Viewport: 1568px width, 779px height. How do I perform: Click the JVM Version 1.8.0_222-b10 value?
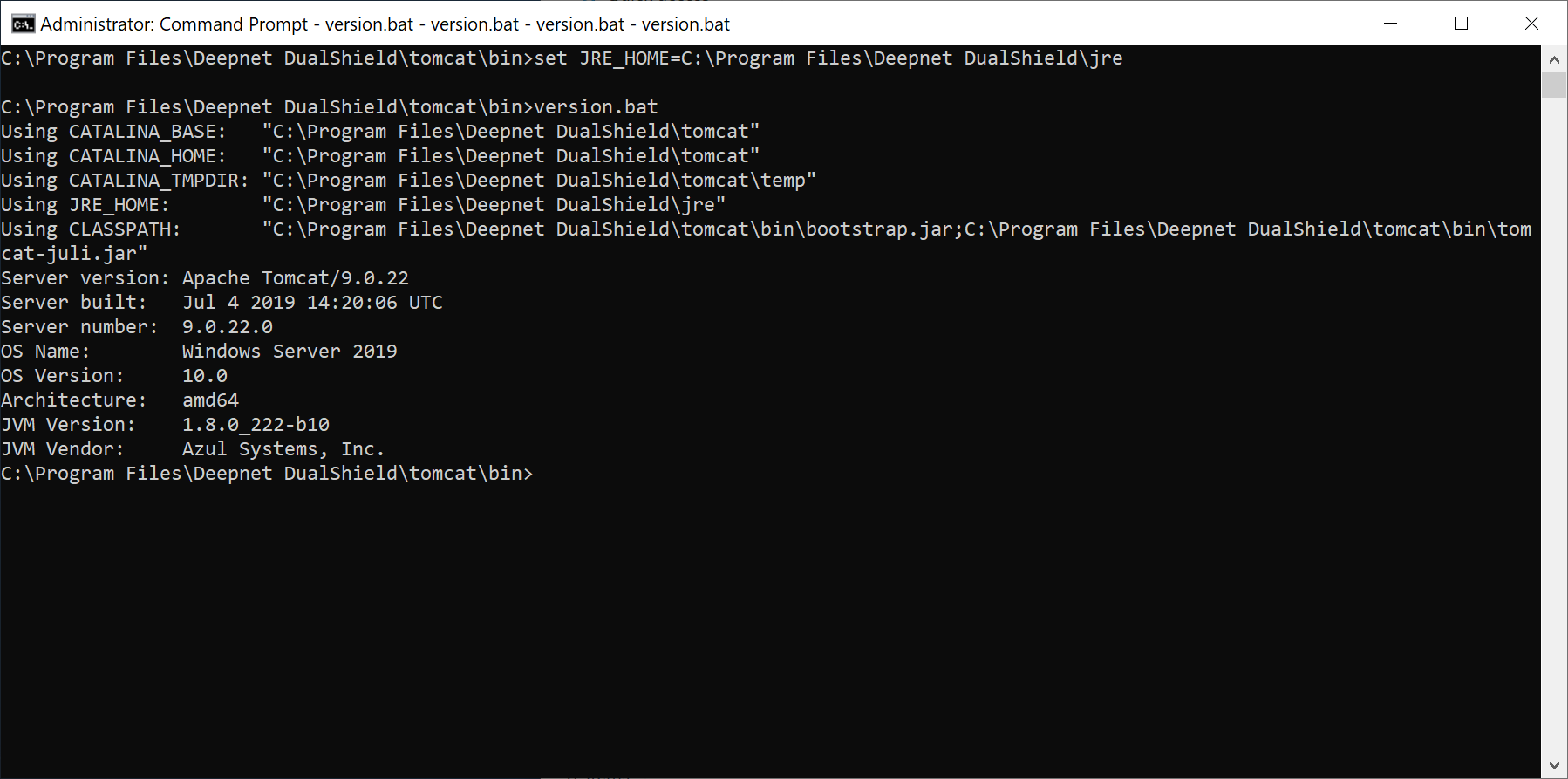tap(256, 425)
